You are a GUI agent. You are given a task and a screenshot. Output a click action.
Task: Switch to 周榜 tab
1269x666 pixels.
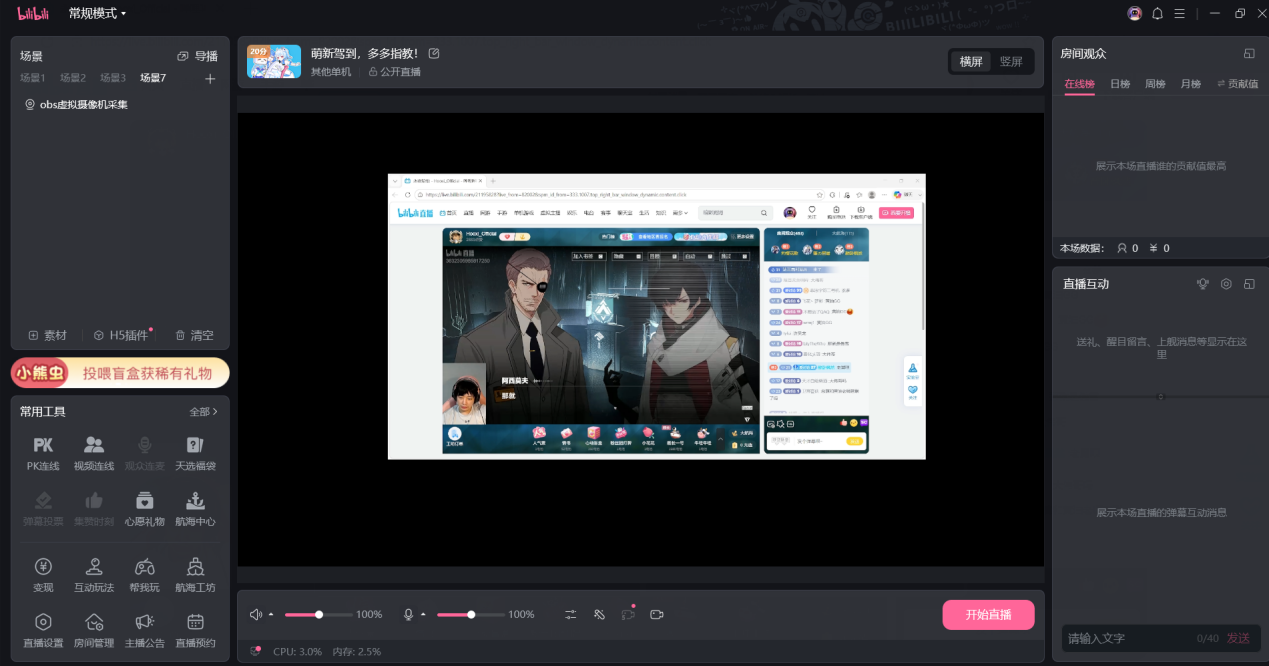click(x=1155, y=84)
